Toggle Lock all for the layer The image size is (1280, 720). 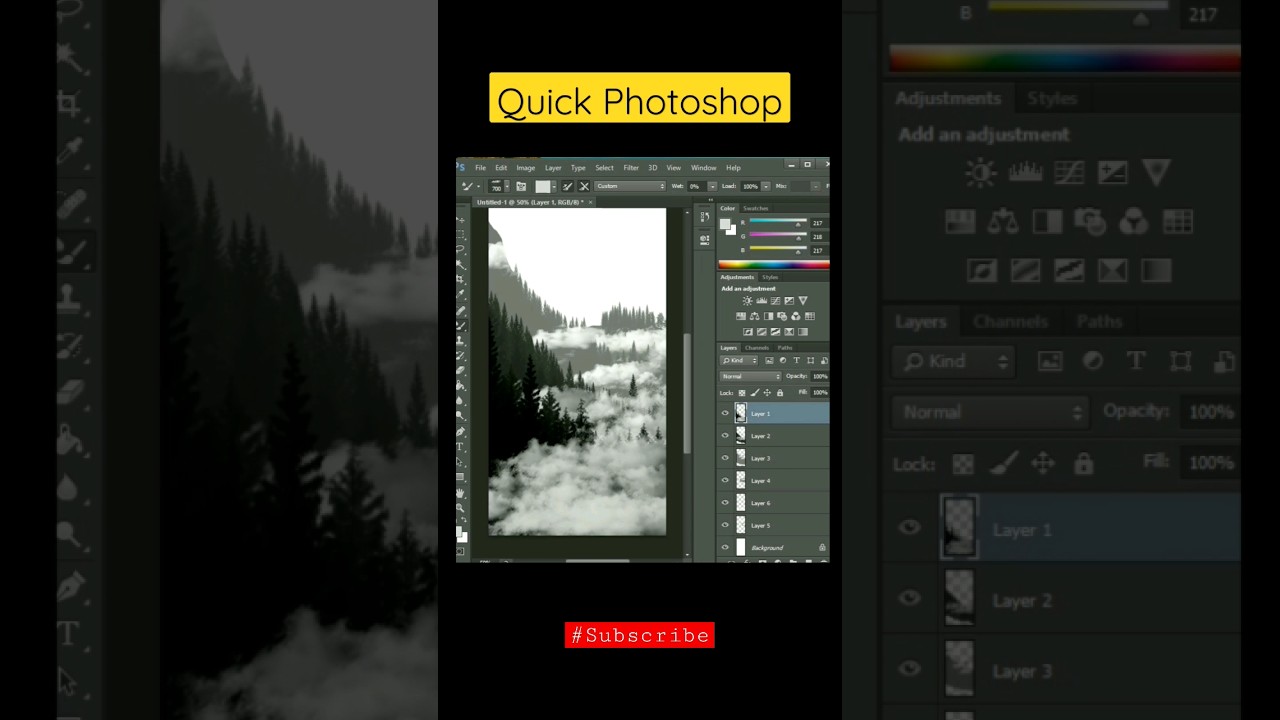click(x=780, y=392)
